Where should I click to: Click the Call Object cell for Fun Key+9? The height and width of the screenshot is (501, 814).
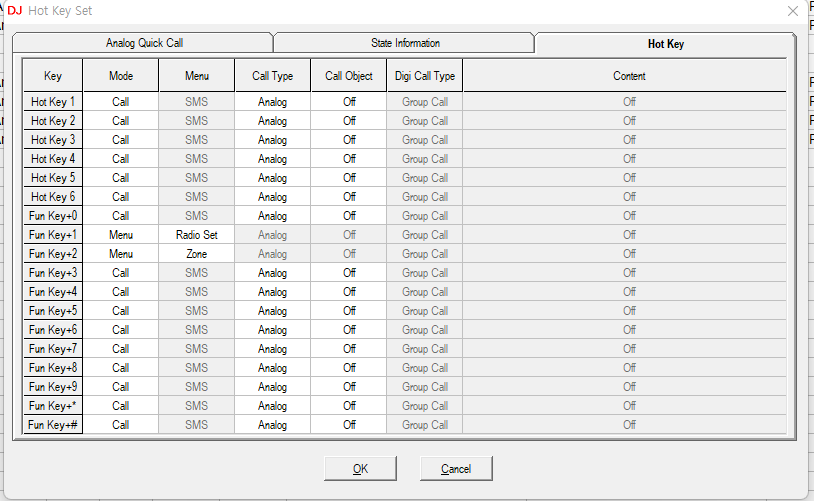tap(349, 387)
